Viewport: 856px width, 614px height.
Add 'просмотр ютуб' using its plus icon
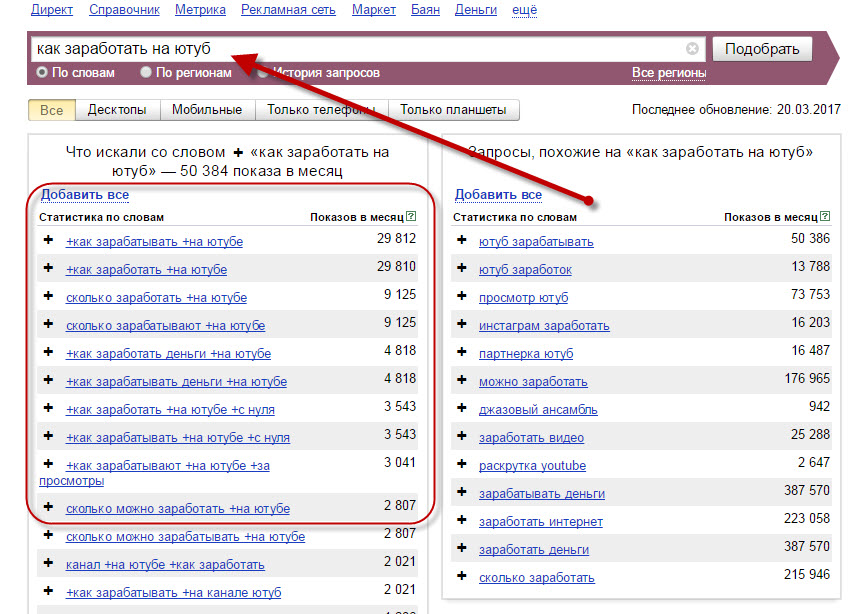point(462,295)
